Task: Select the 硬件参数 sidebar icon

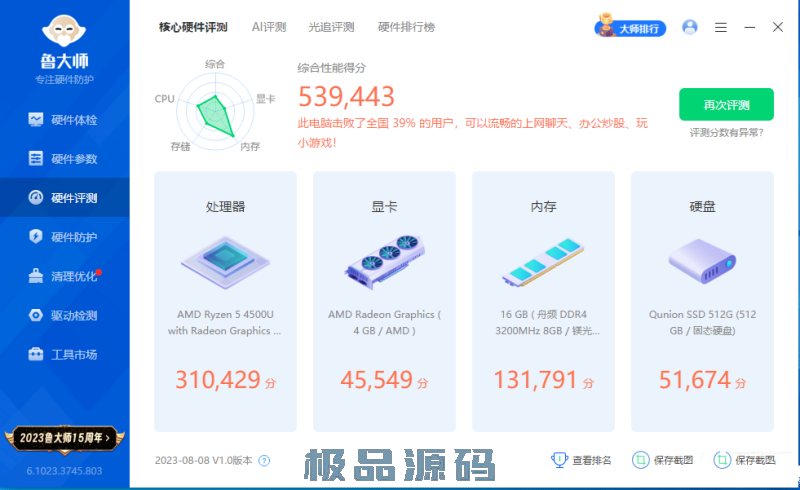Action: click(36, 159)
